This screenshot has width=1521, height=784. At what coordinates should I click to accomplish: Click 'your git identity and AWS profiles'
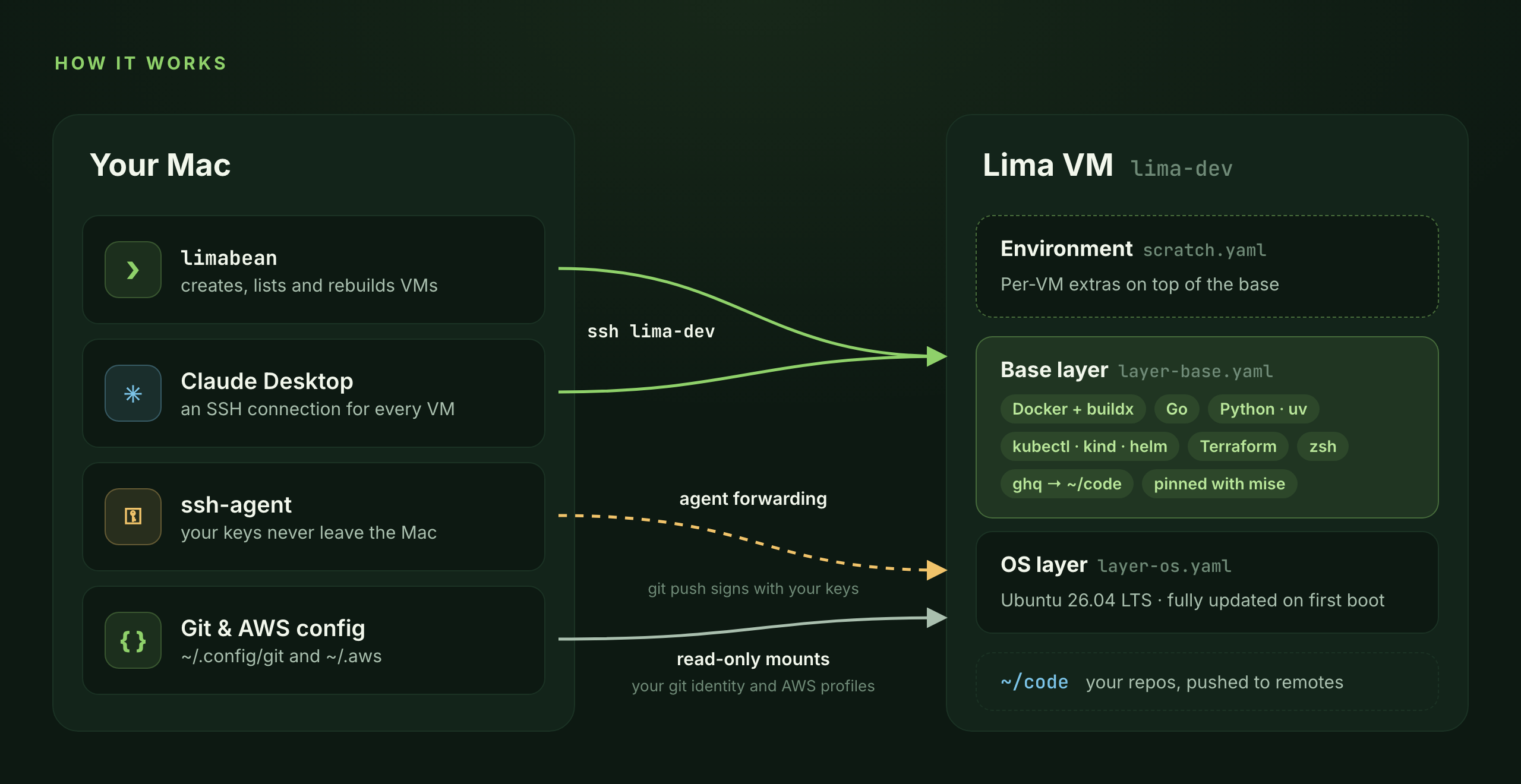pos(753,686)
